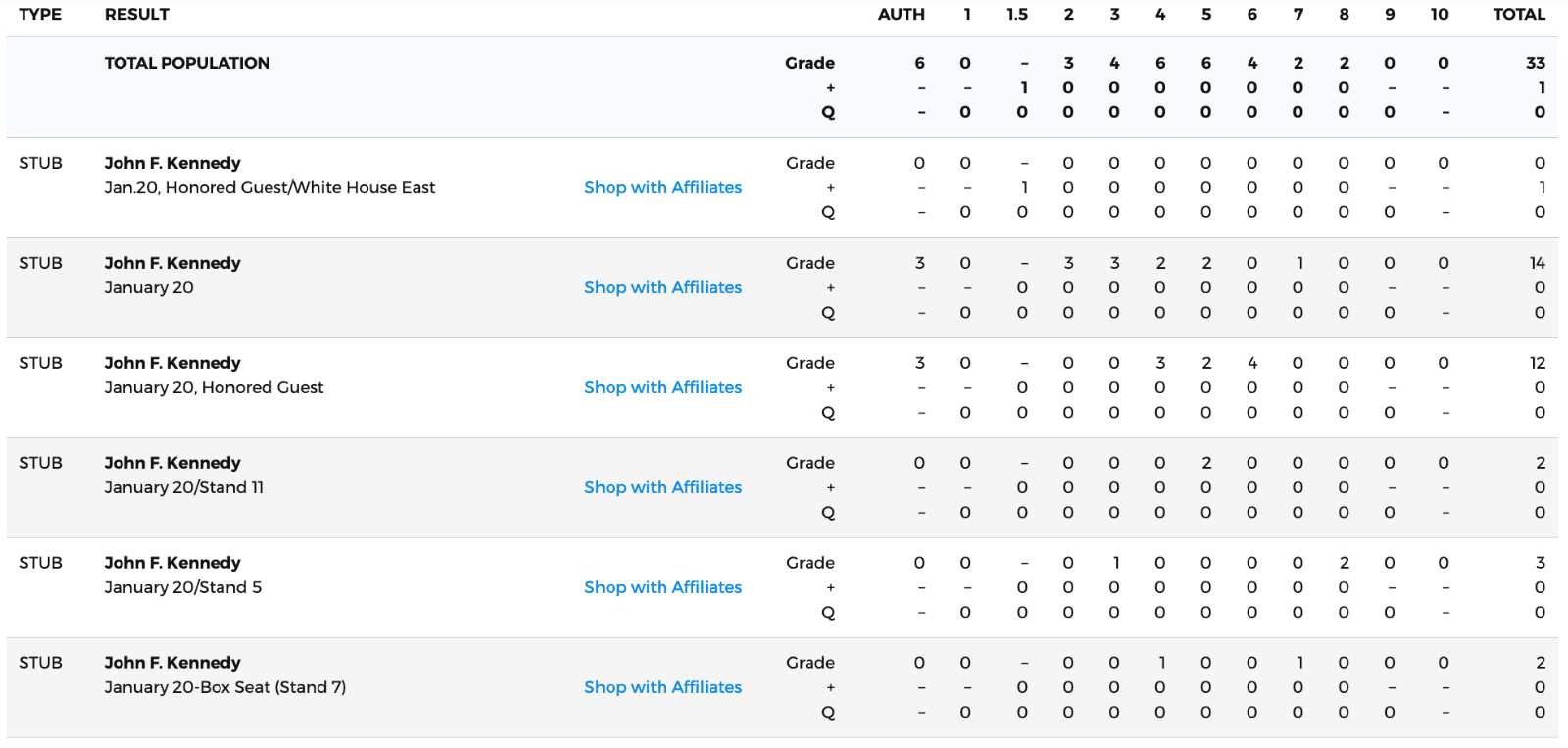Click the TYPE column header
The height and width of the screenshot is (748, 1568).
[x=40, y=15]
